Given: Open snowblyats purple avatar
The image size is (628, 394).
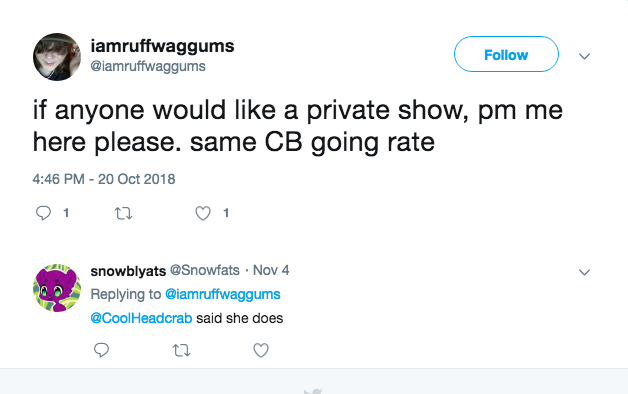Looking at the screenshot, I should [57, 288].
